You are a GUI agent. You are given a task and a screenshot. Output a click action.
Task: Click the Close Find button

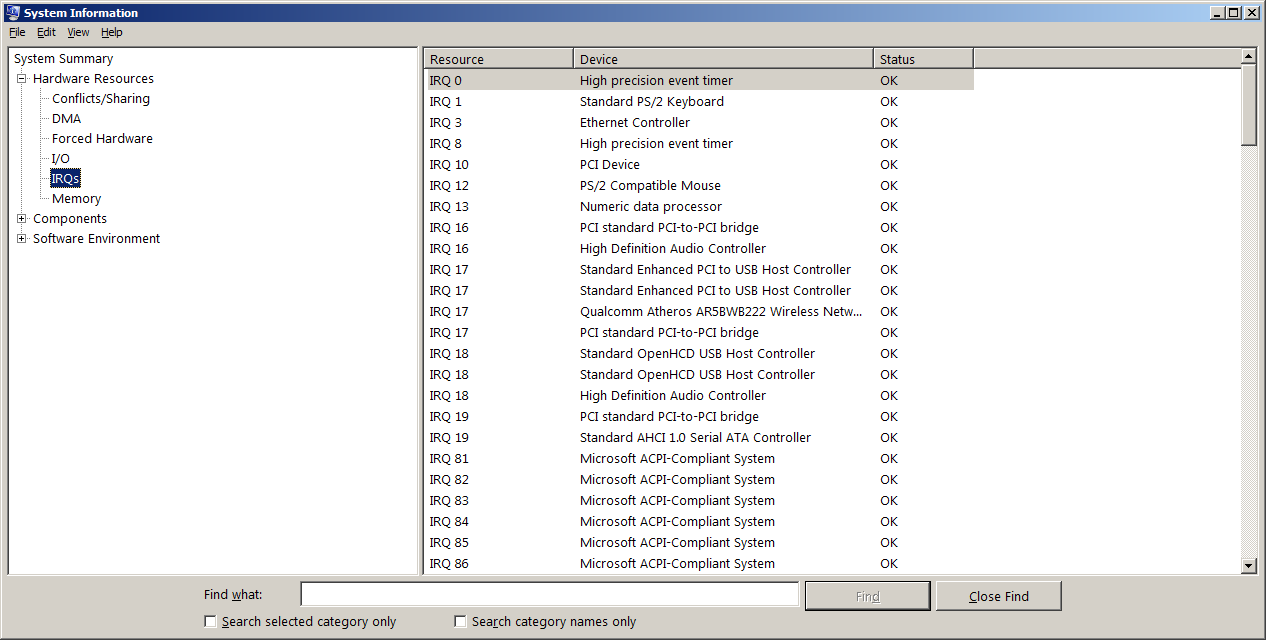(x=998, y=596)
